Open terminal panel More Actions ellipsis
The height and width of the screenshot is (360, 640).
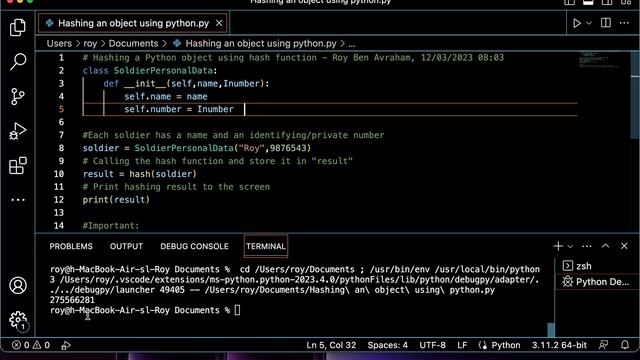[x=587, y=246]
